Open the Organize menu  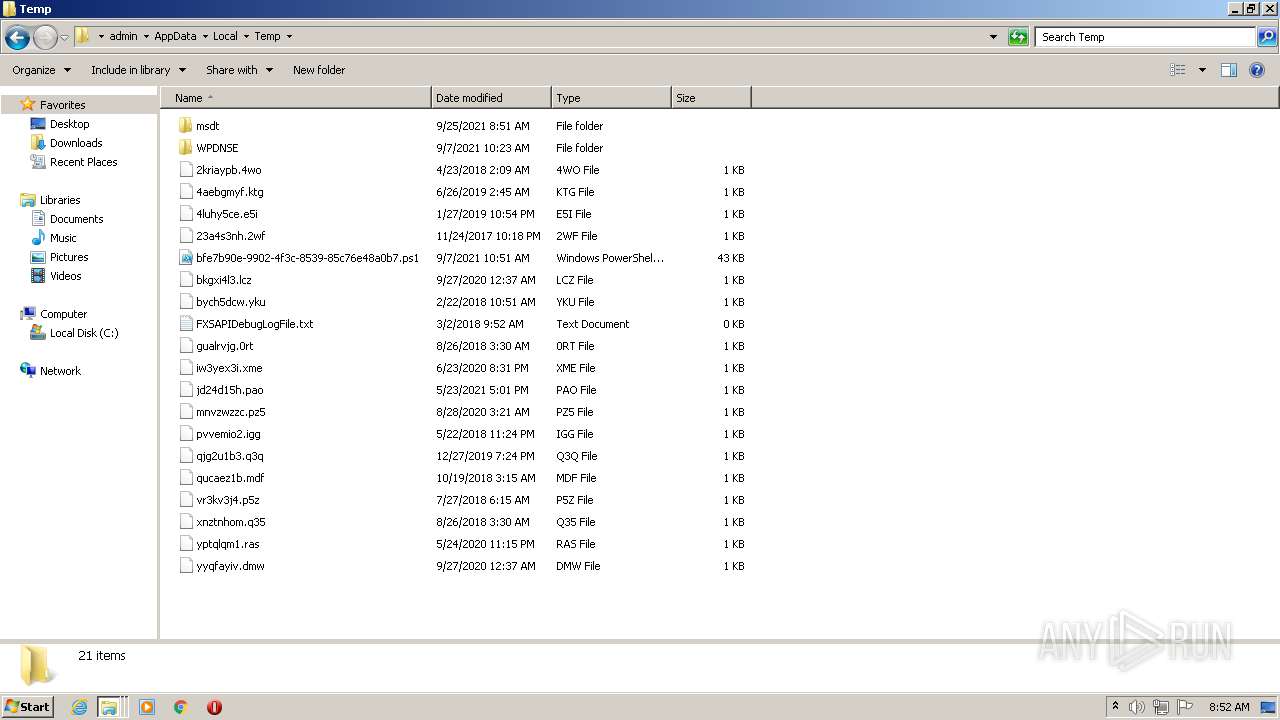[x=41, y=70]
